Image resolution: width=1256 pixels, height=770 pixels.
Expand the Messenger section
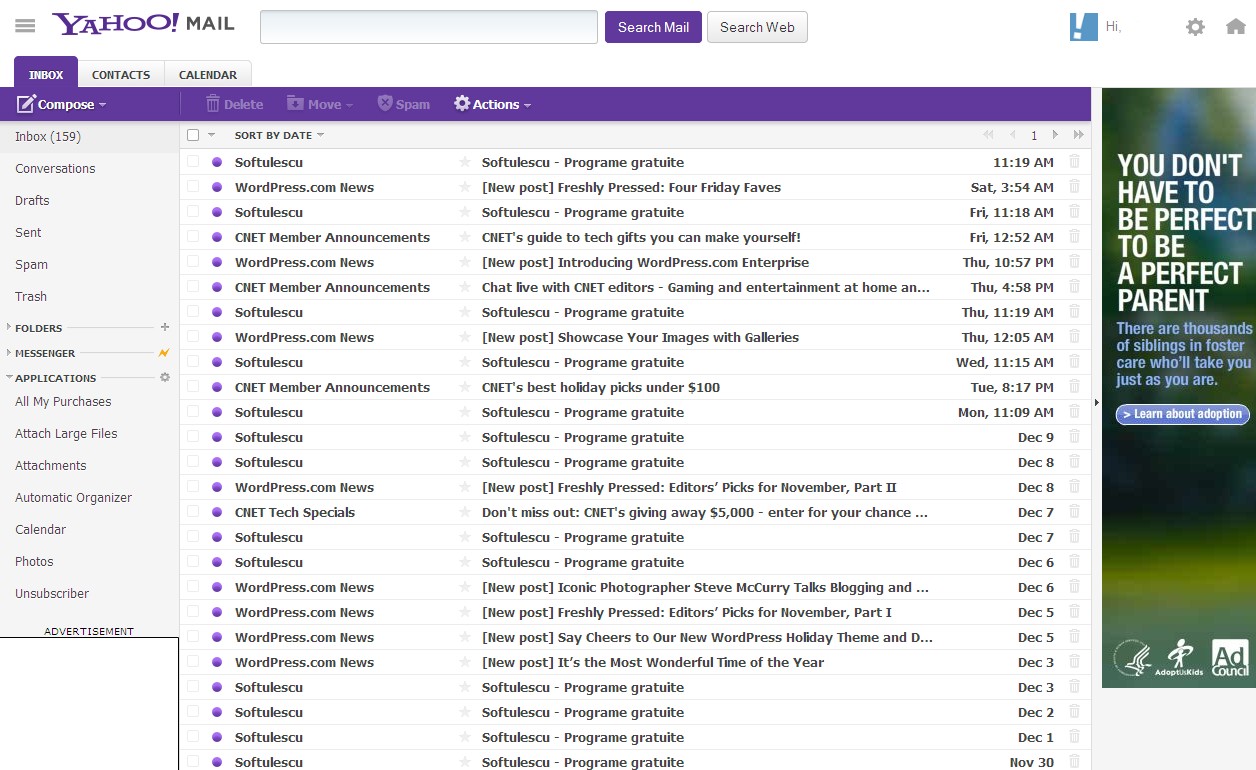[x=10, y=353]
